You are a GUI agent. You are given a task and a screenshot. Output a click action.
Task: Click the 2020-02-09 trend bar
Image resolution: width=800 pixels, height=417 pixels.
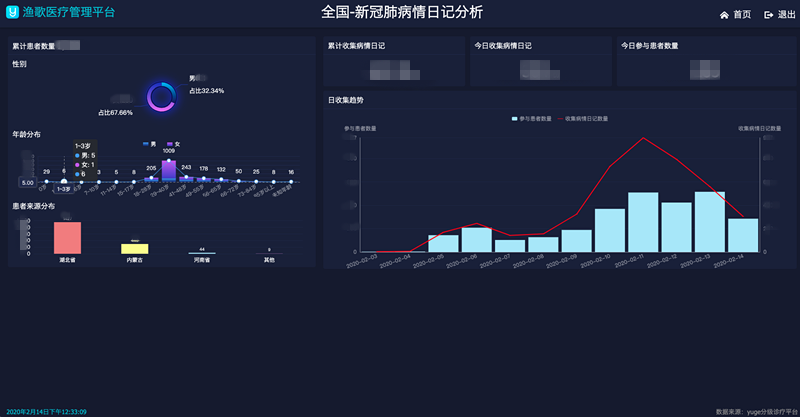(x=577, y=241)
